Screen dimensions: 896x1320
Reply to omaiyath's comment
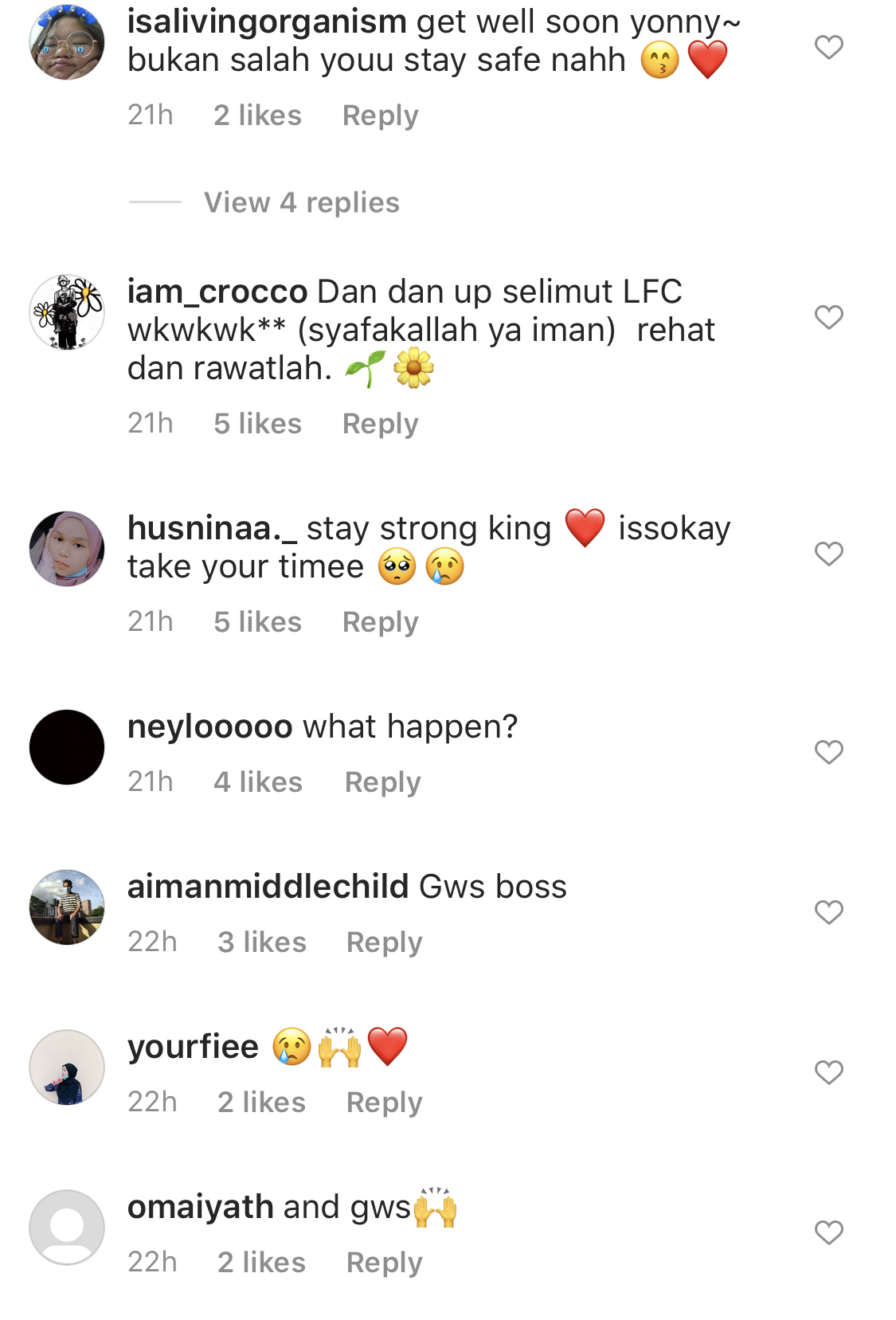384,1263
